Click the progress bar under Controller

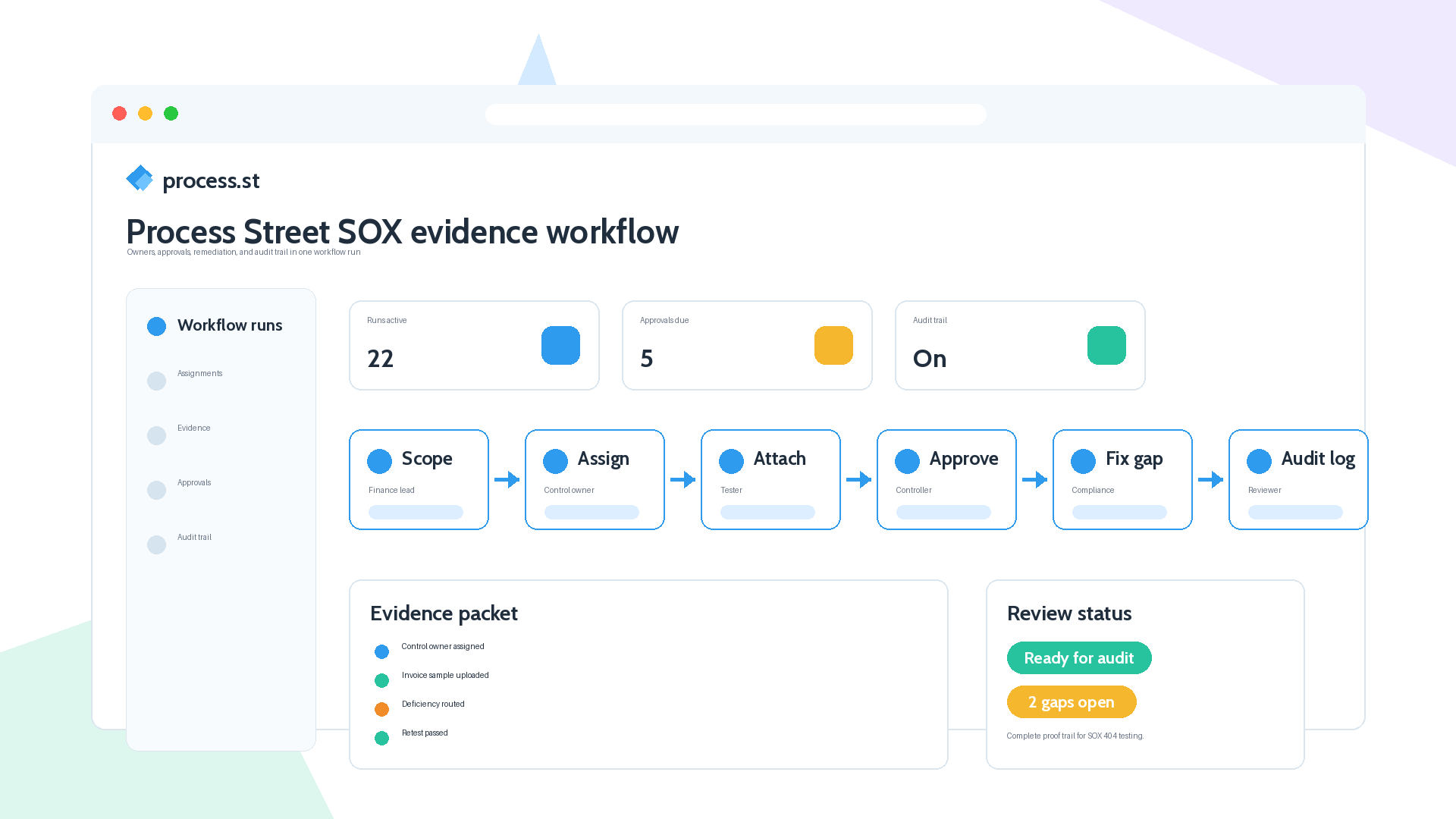(x=943, y=512)
